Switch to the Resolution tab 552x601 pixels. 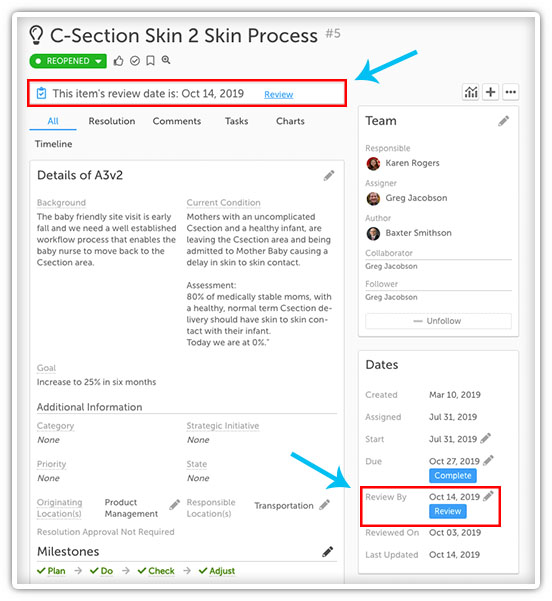point(112,121)
